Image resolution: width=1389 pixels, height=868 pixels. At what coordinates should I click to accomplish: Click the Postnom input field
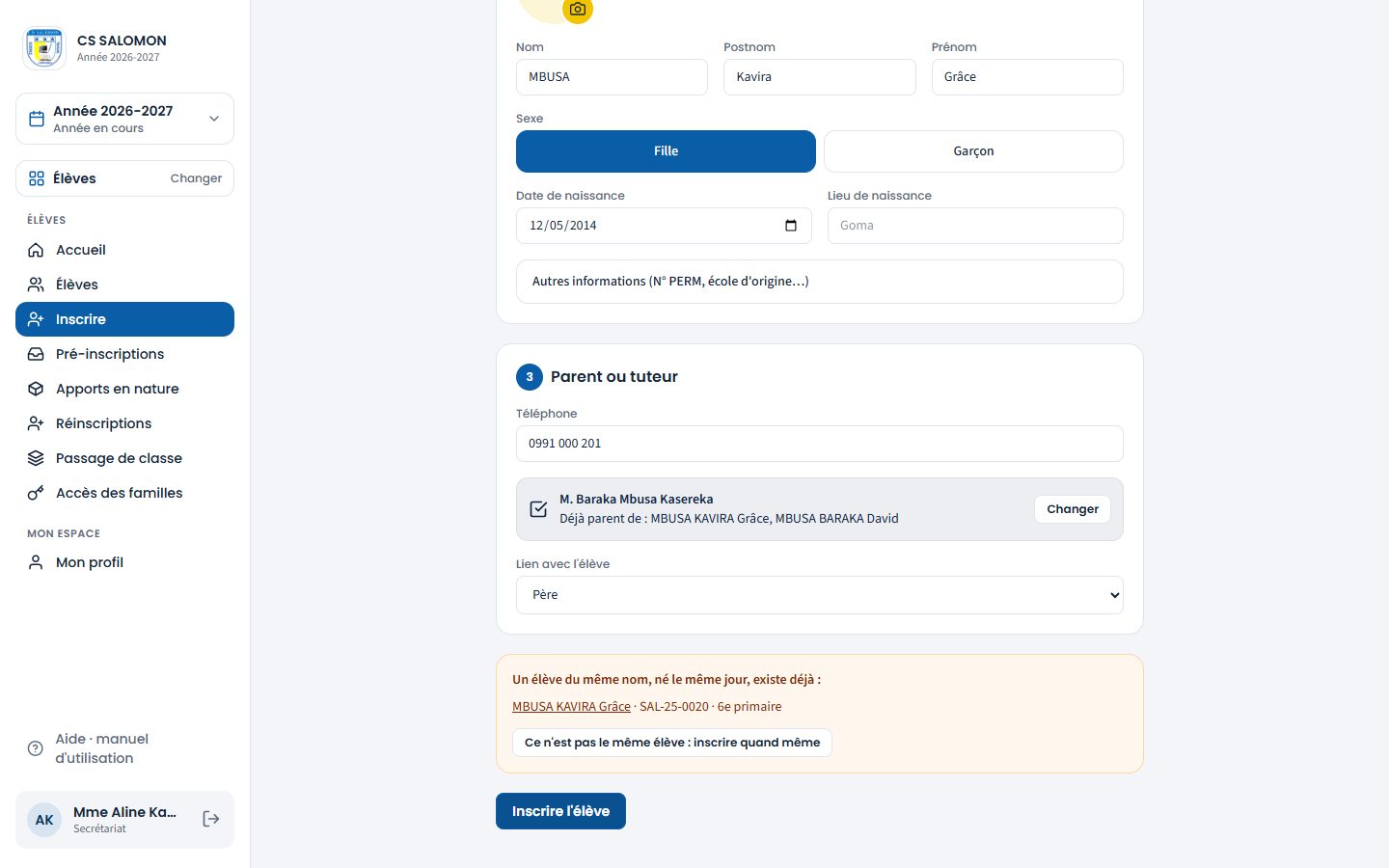point(820,77)
